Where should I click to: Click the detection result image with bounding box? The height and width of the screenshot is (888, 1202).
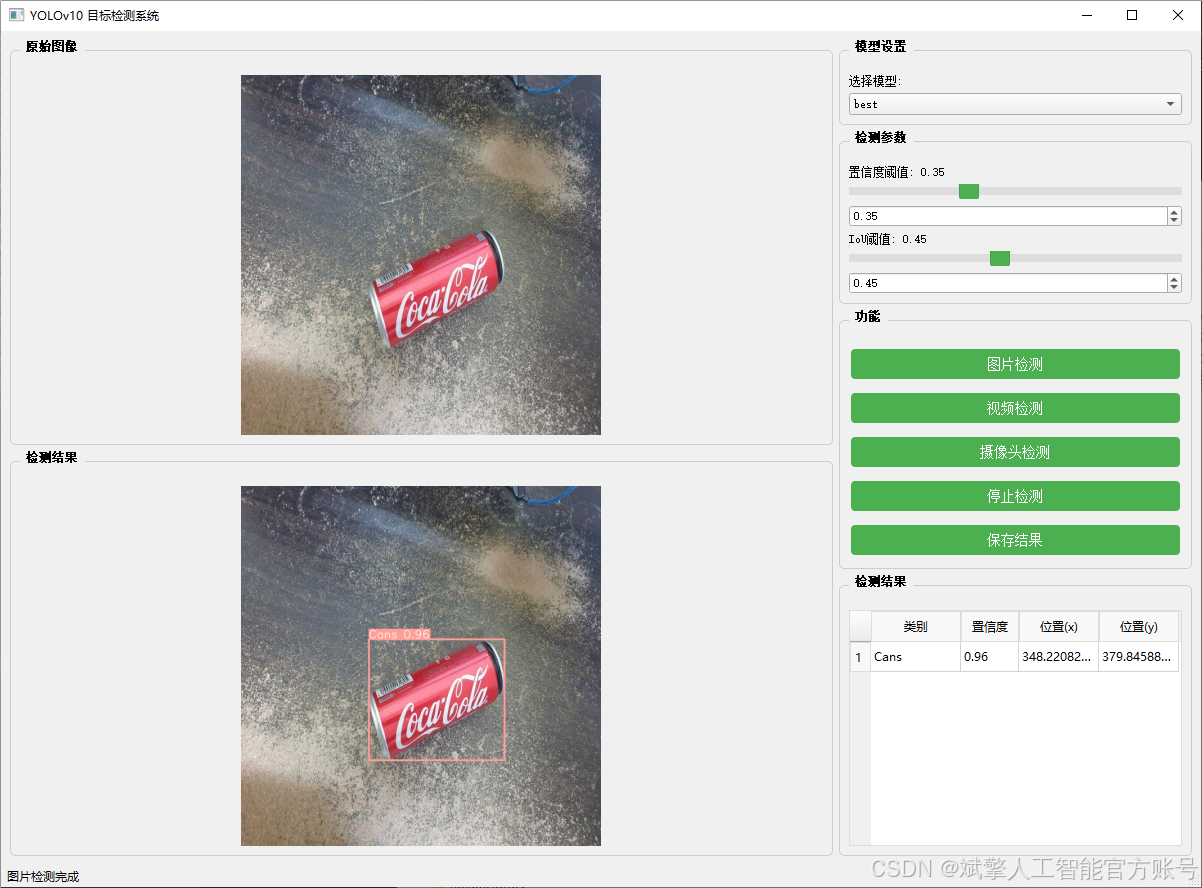(421, 666)
